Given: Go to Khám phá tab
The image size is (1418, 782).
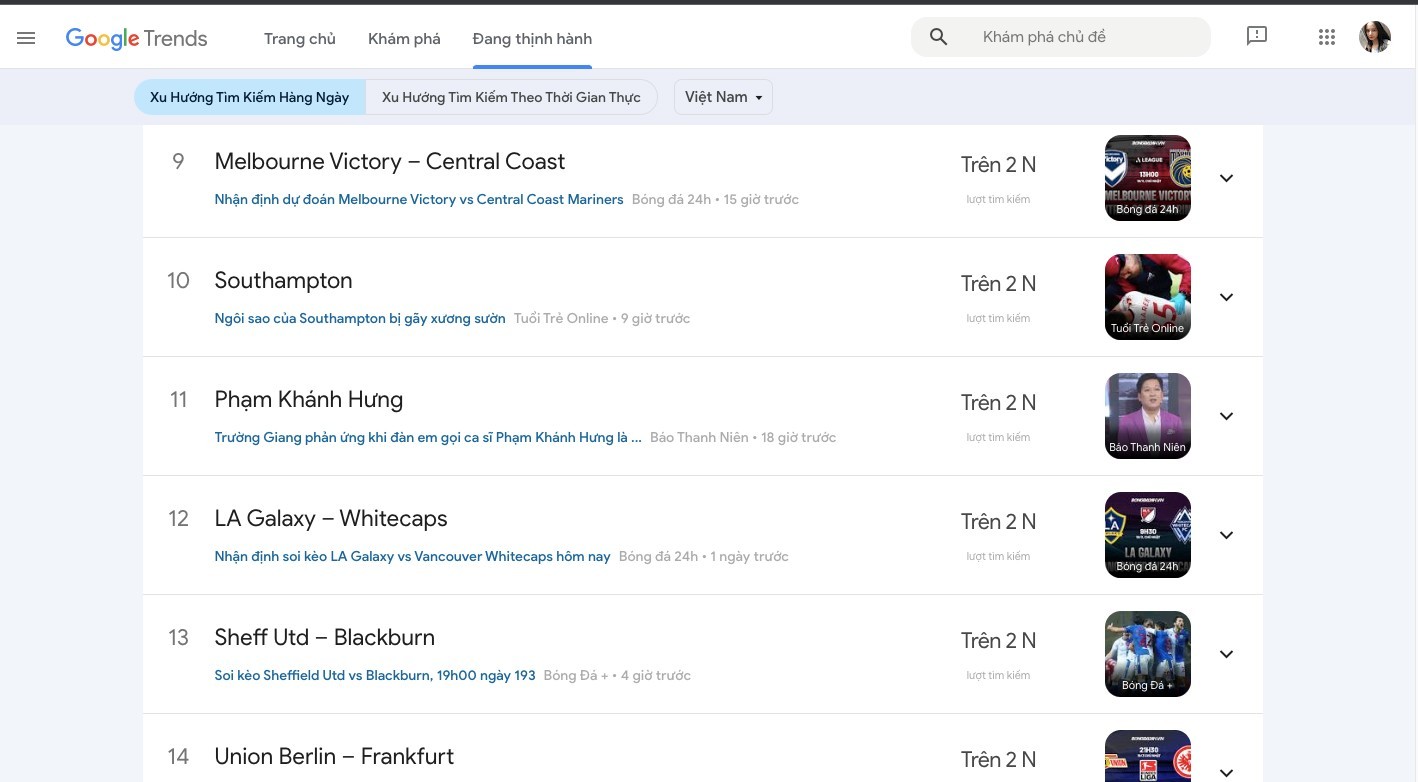Looking at the screenshot, I should (404, 38).
